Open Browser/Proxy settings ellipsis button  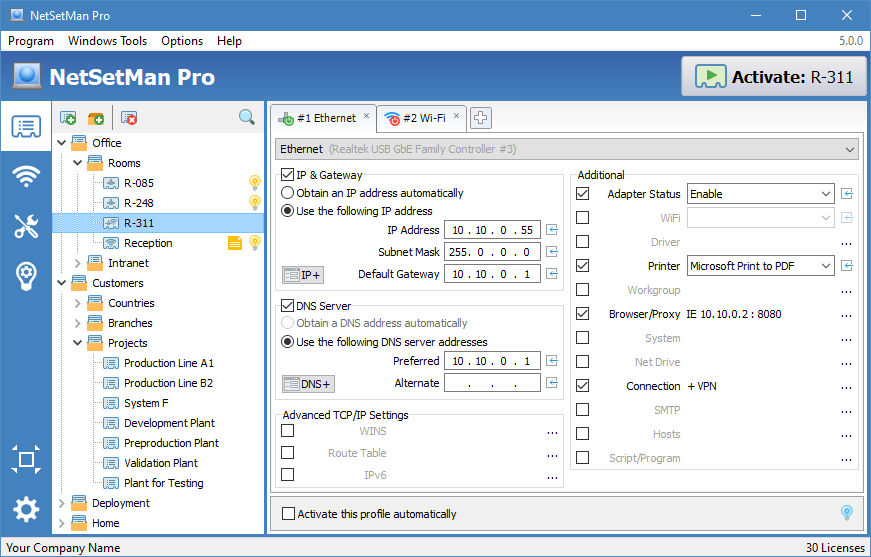[846, 314]
